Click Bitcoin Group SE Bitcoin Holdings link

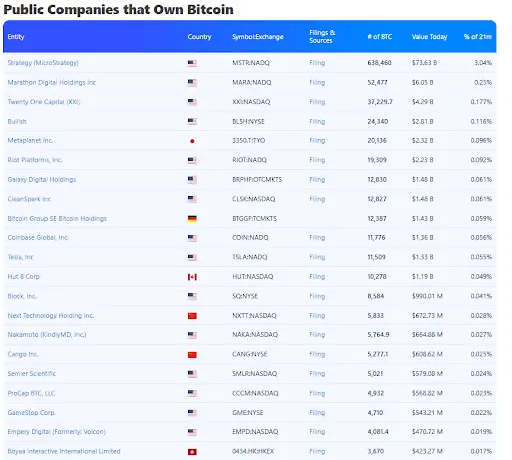pyautogui.click(x=57, y=218)
